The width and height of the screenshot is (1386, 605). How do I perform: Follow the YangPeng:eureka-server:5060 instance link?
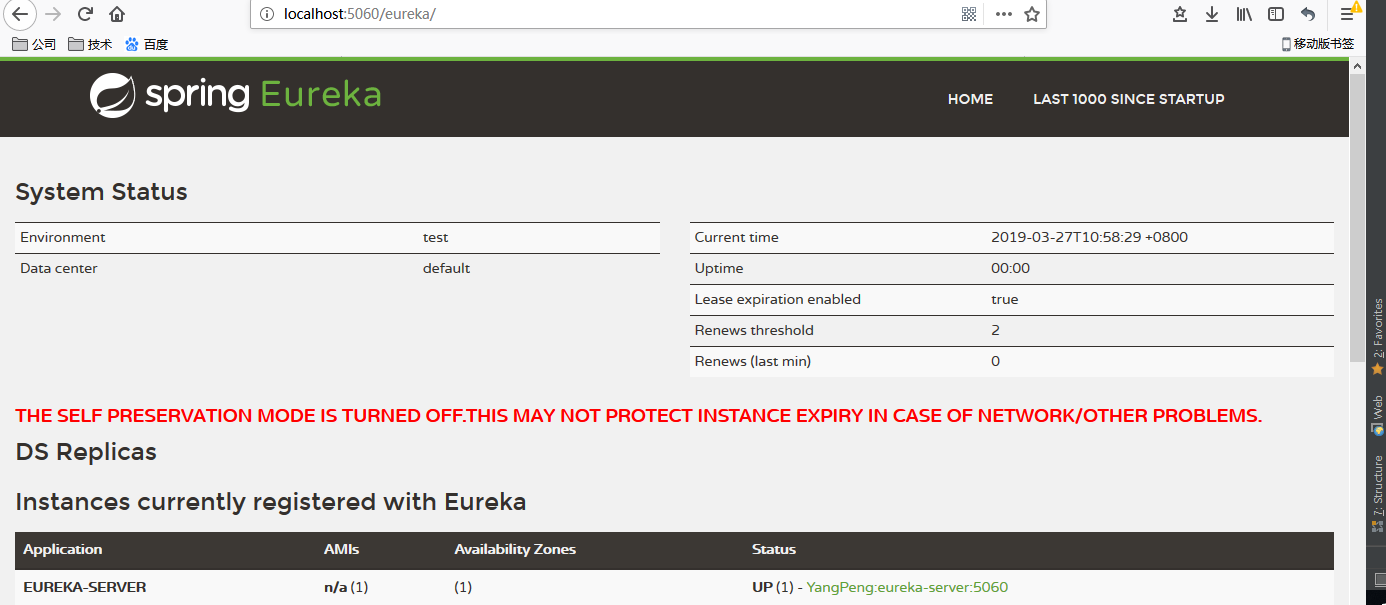[906, 586]
